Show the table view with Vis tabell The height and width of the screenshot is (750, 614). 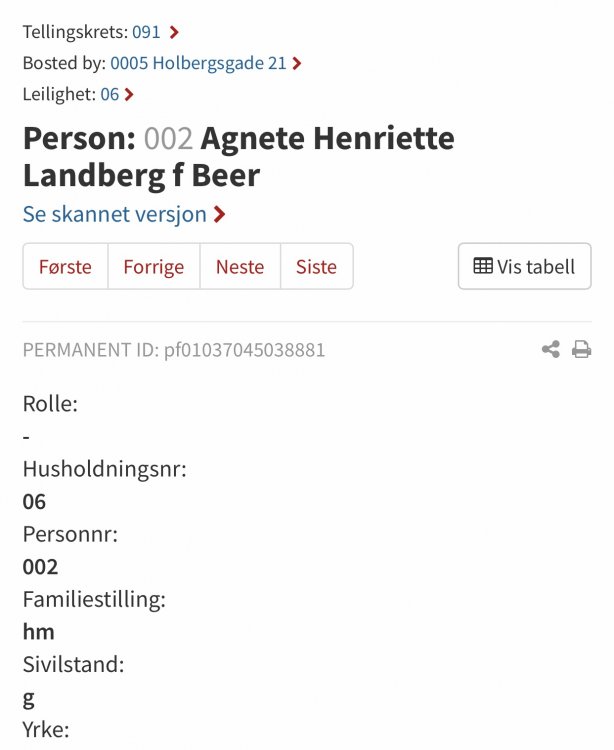click(x=524, y=266)
